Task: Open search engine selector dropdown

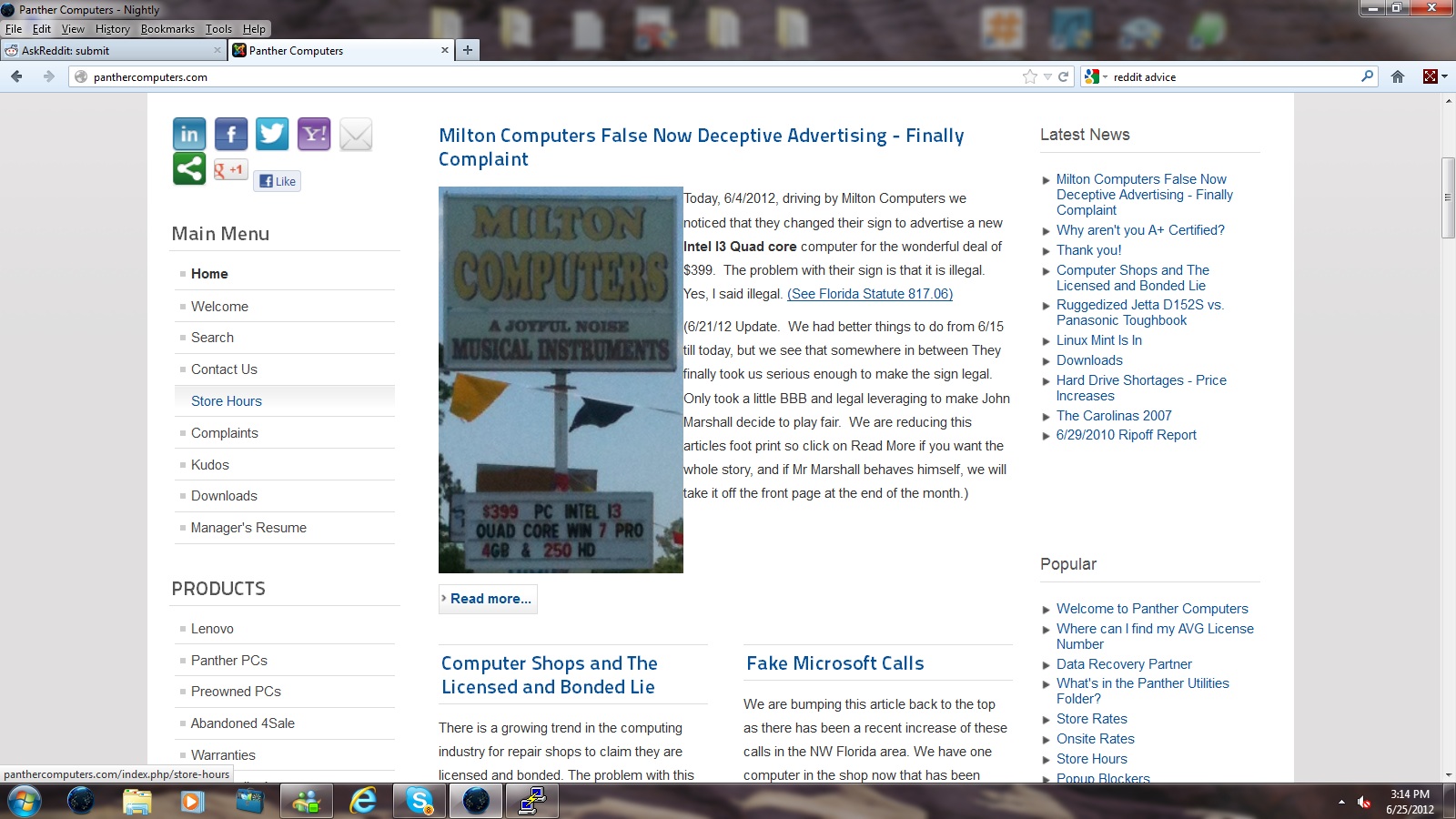Action: pyautogui.click(x=1096, y=76)
